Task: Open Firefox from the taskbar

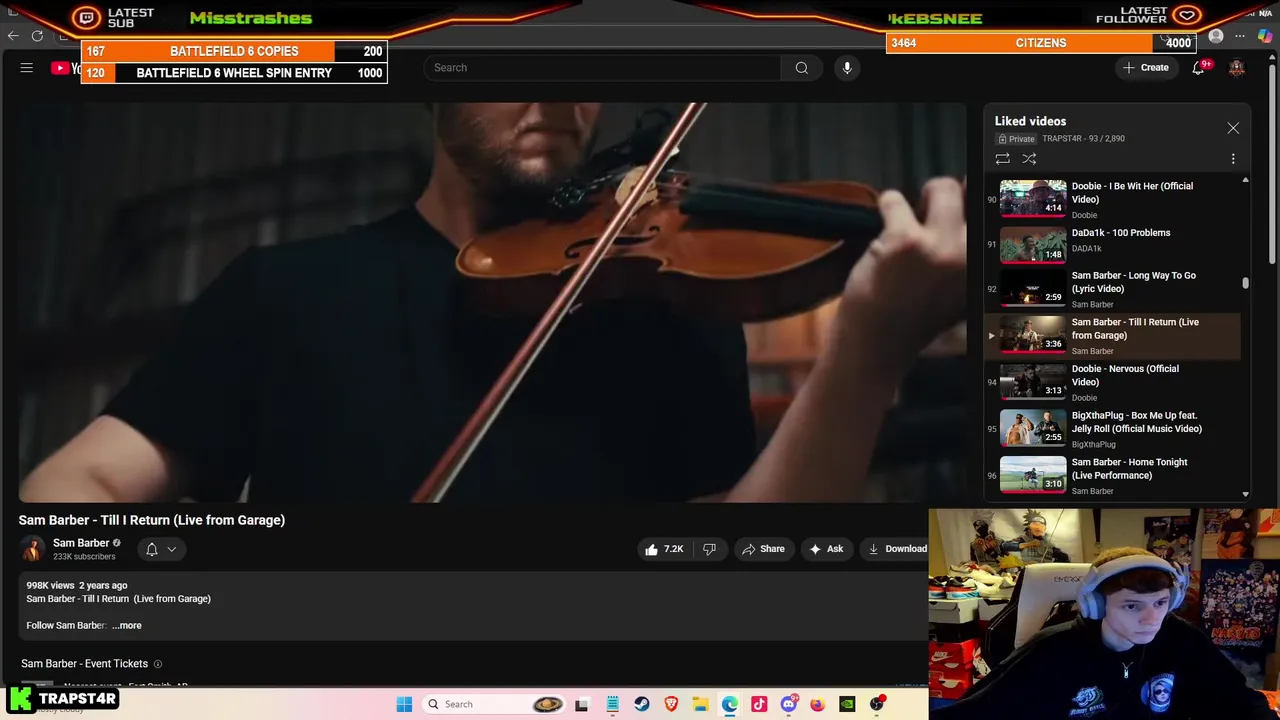Action: (818, 704)
